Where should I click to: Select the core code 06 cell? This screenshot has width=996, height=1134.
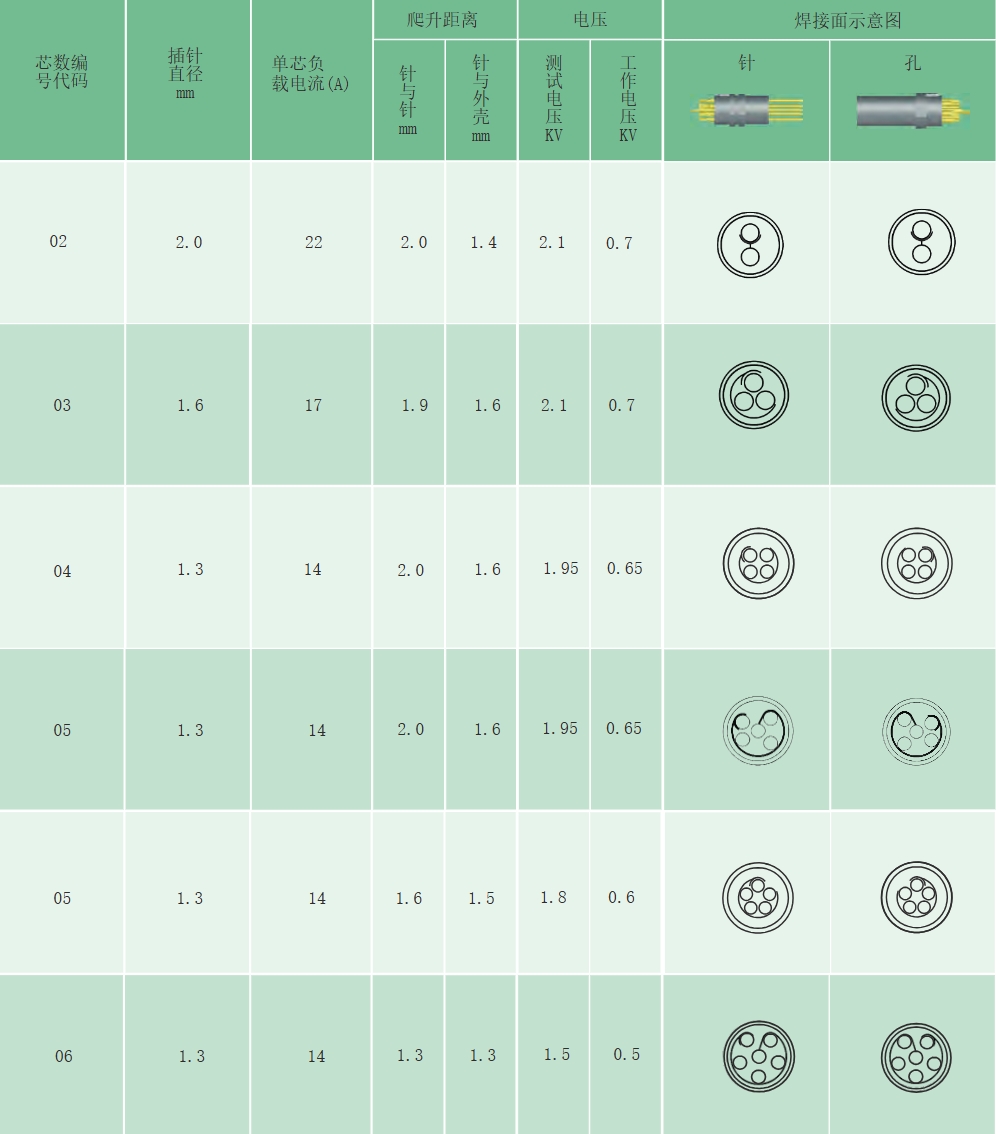pos(64,1056)
